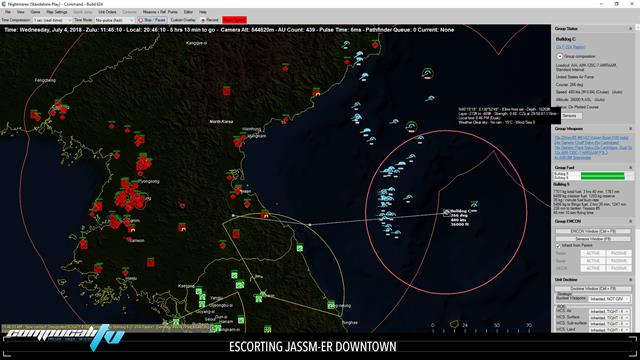Select the green-arc contact icon farthest north at sea

pyautogui.click(x=427, y=73)
